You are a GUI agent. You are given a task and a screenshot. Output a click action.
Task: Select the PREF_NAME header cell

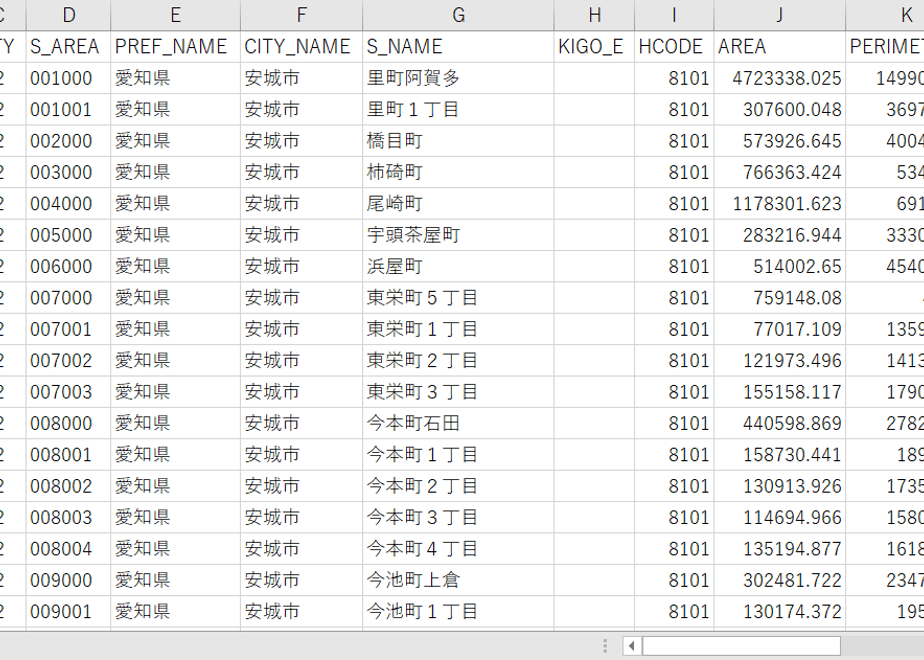click(175, 47)
